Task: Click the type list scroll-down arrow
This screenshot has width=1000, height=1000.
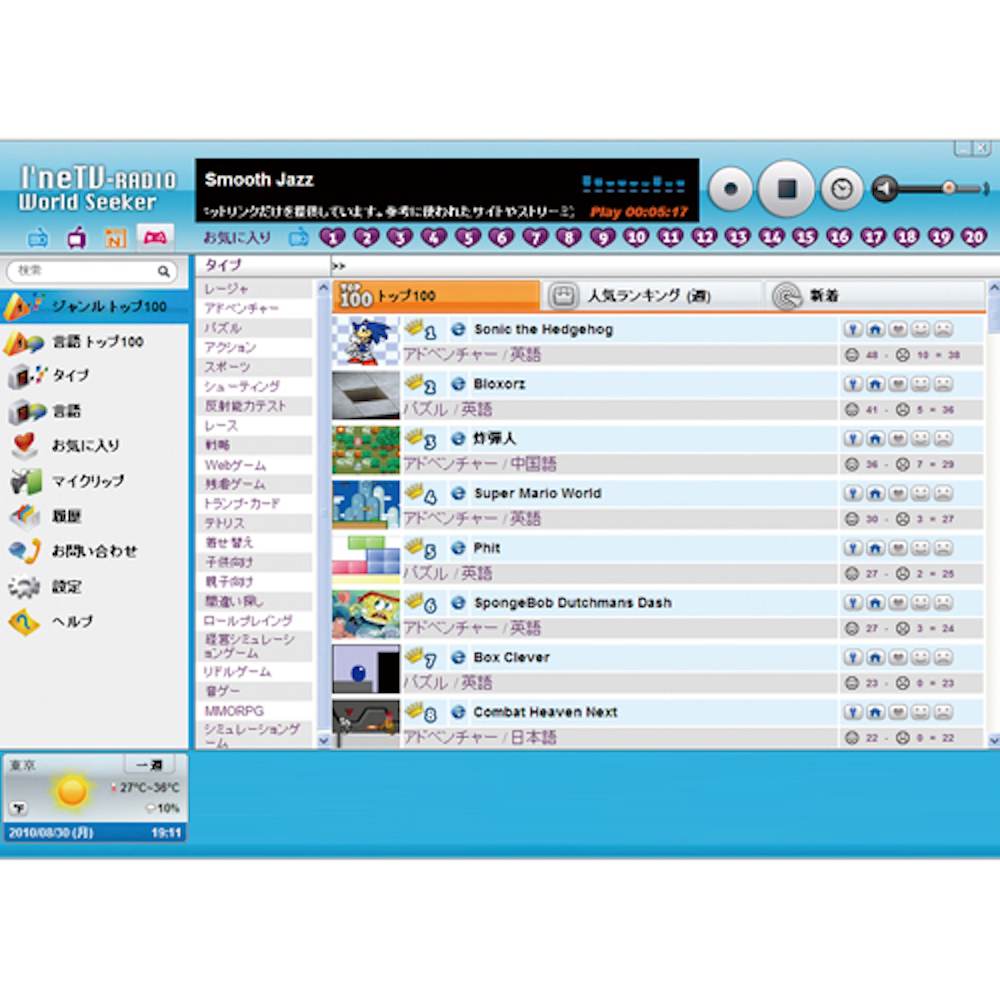Action: click(x=323, y=740)
